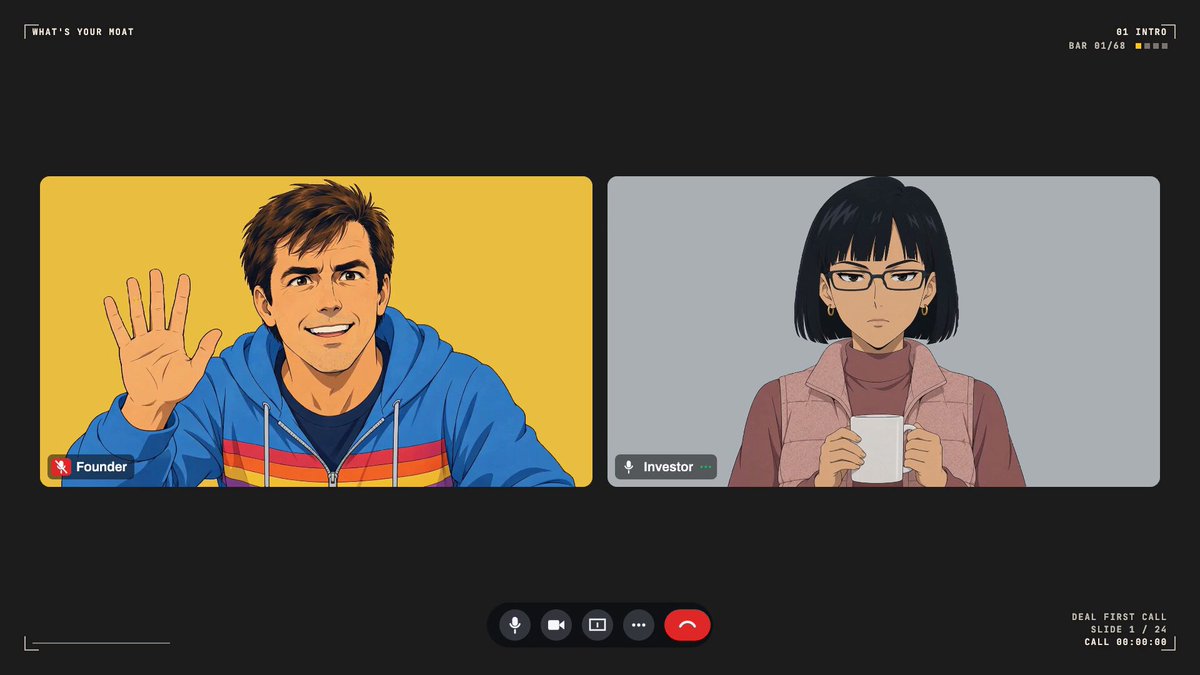Click the "Founder" name label
Viewport: 1200px width, 675px height.
pos(102,467)
